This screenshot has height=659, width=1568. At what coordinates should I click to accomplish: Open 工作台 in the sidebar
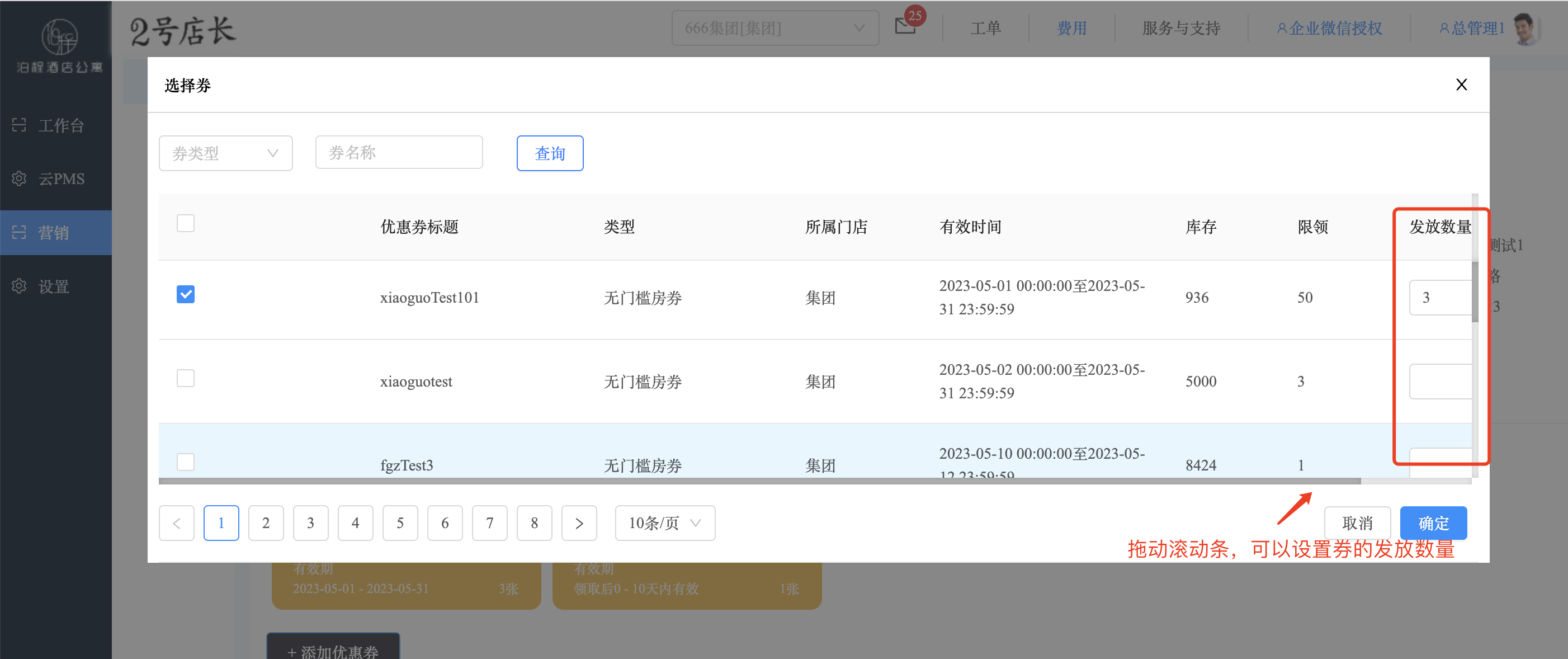click(56, 125)
